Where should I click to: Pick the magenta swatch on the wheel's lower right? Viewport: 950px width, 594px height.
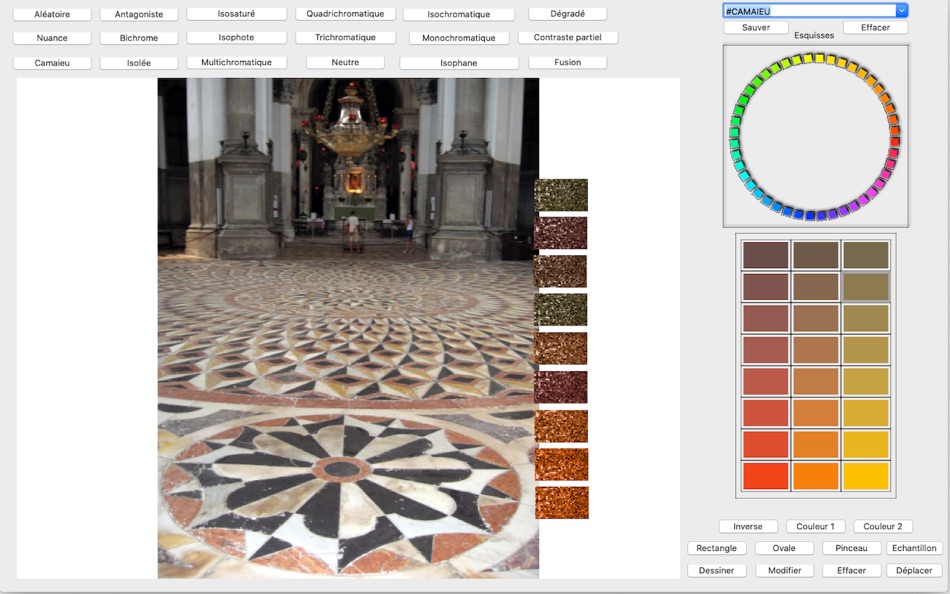point(872,193)
